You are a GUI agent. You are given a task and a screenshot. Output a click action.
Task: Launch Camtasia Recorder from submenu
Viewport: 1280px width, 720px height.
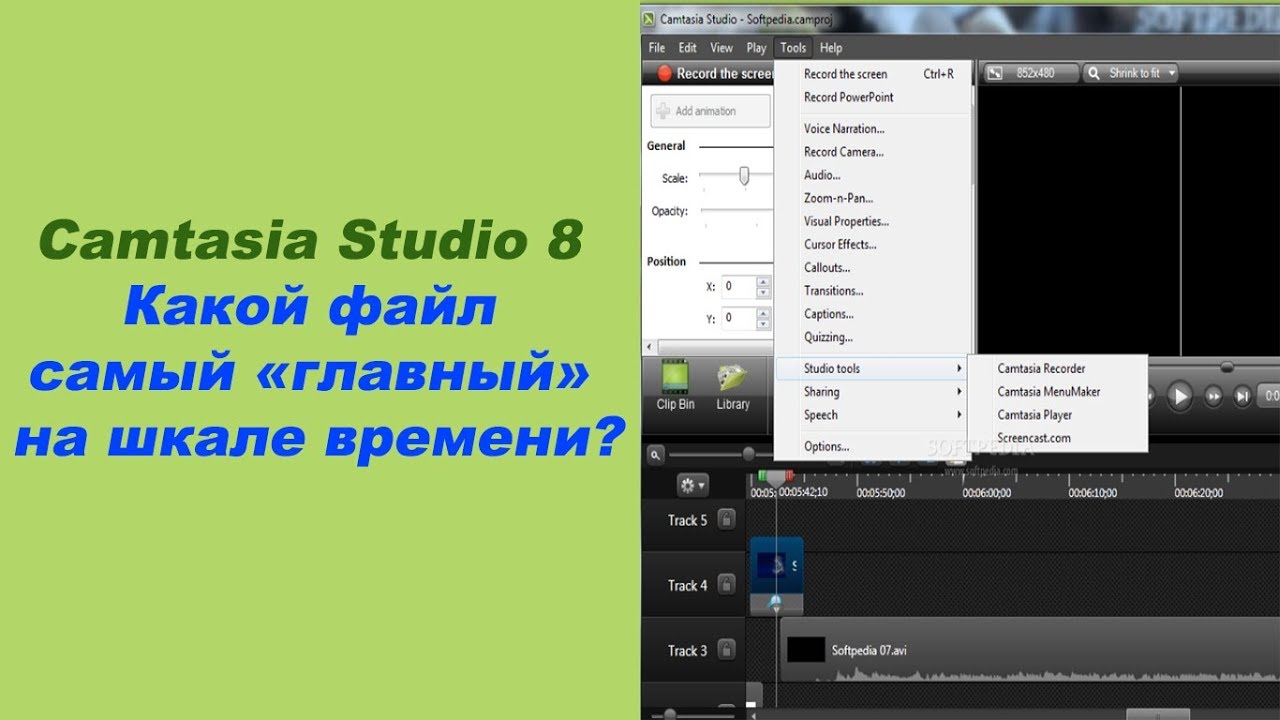pos(1057,368)
